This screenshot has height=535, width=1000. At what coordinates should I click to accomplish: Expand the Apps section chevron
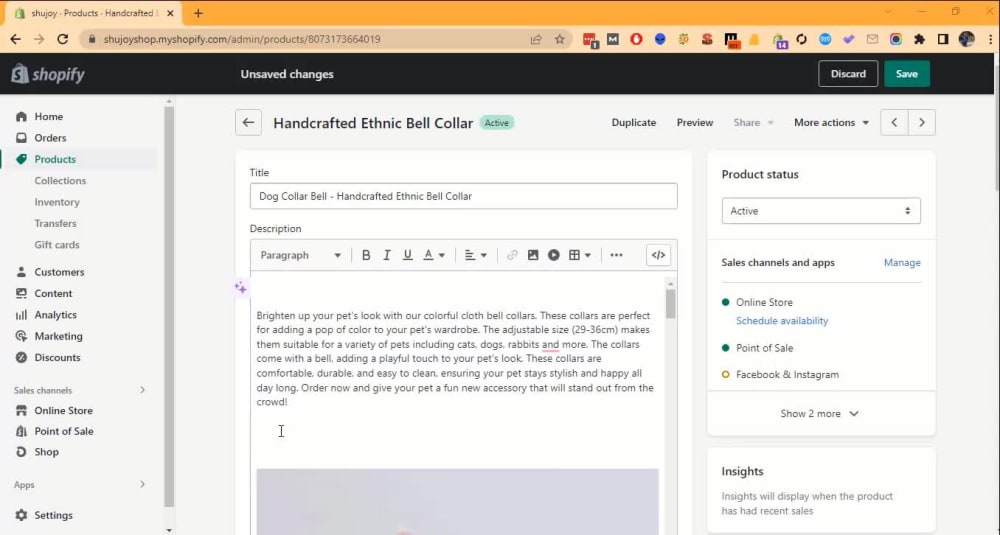(142, 484)
